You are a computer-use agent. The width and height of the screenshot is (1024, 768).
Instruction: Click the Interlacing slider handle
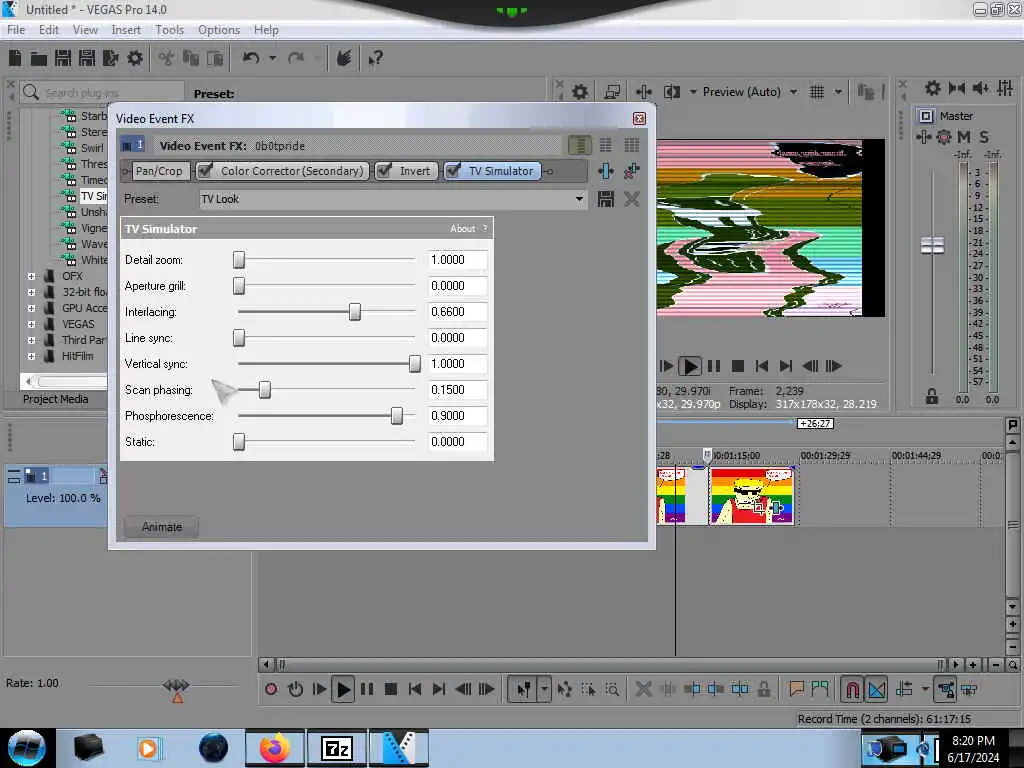pos(355,312)
